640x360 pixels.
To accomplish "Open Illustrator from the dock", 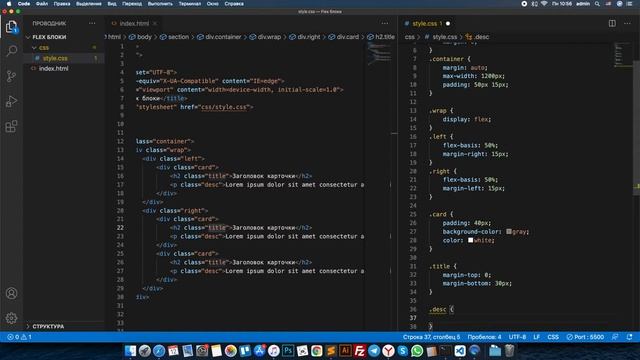I will click(x=345, y=351).
